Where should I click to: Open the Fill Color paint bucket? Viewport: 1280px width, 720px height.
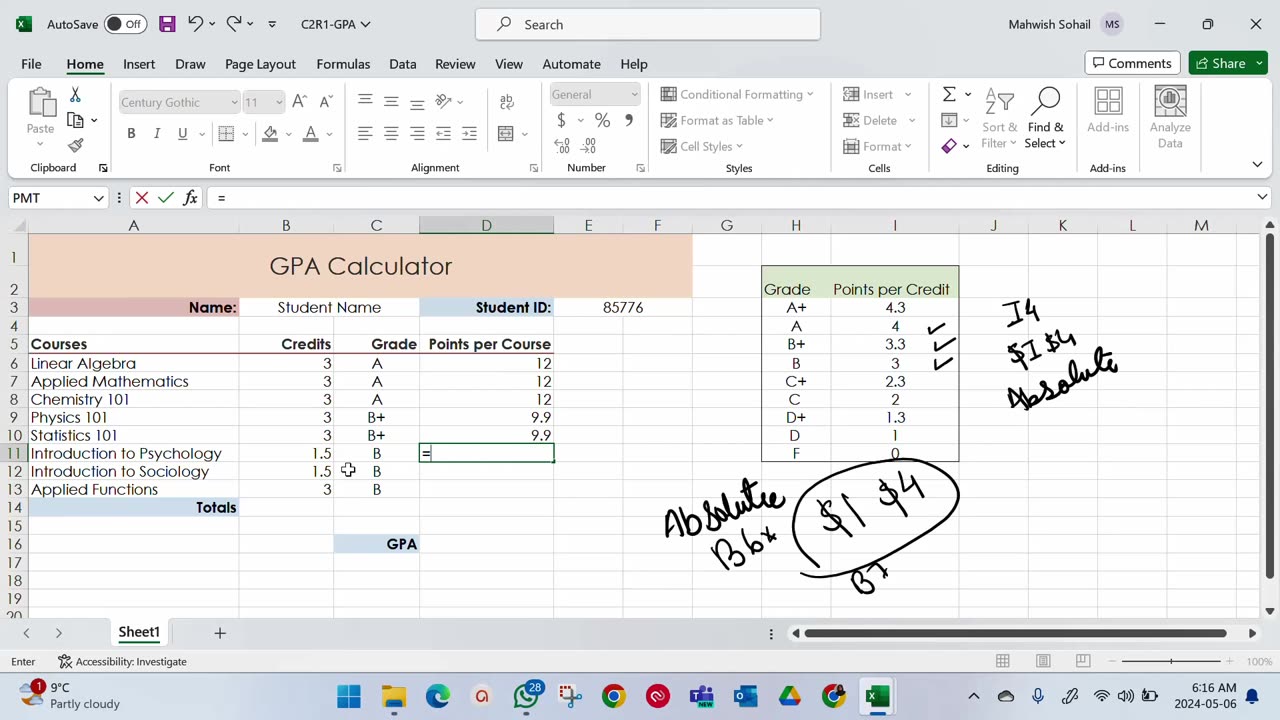(270, 134)
